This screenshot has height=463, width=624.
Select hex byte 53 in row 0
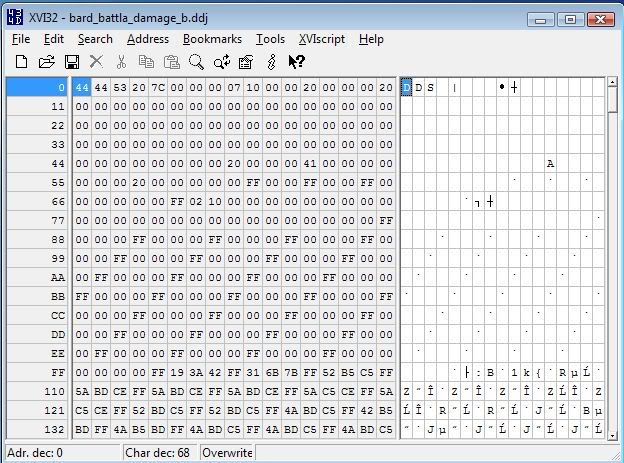(120, 87)
